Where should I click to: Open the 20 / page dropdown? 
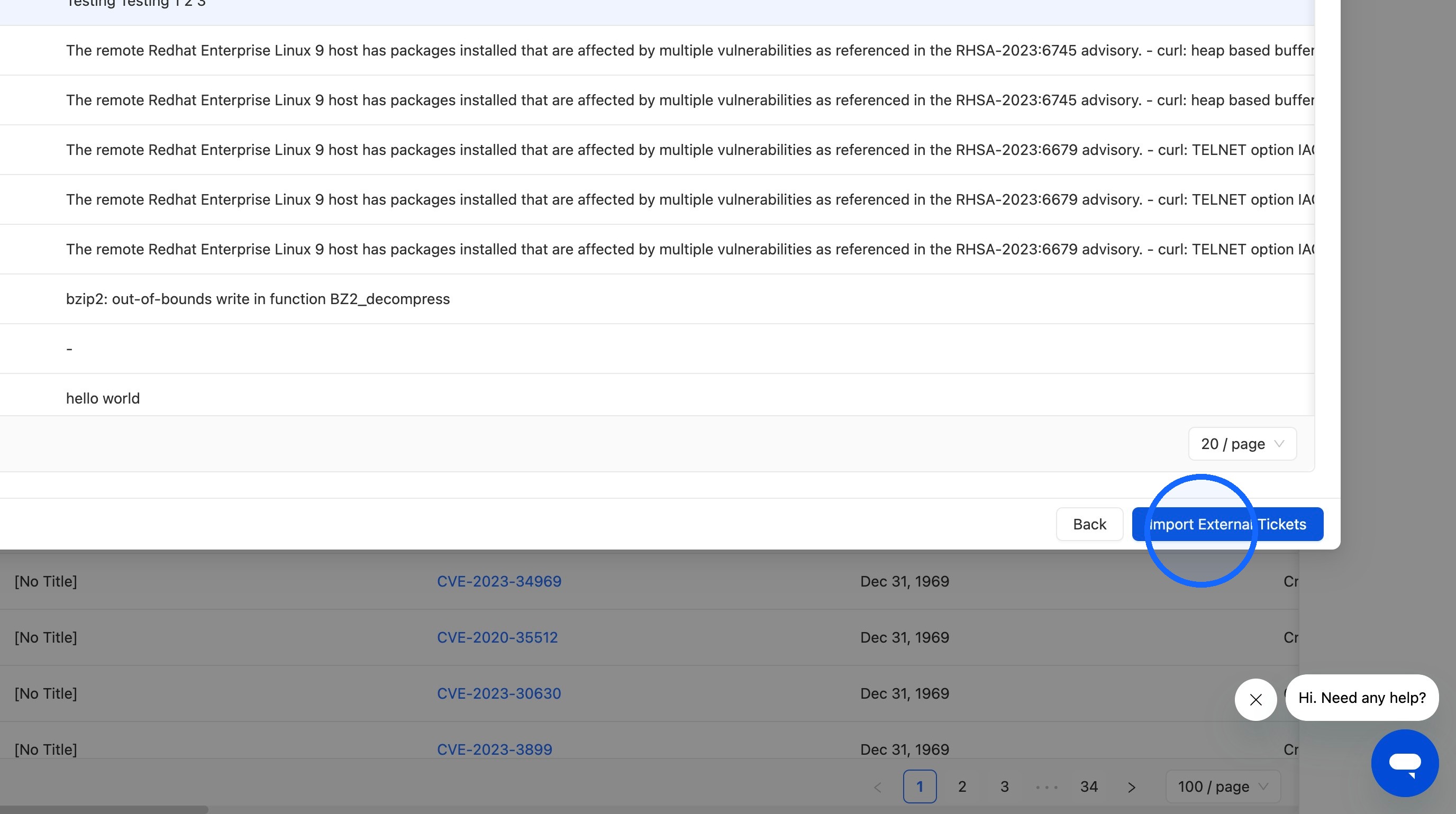click(1242, 444)
